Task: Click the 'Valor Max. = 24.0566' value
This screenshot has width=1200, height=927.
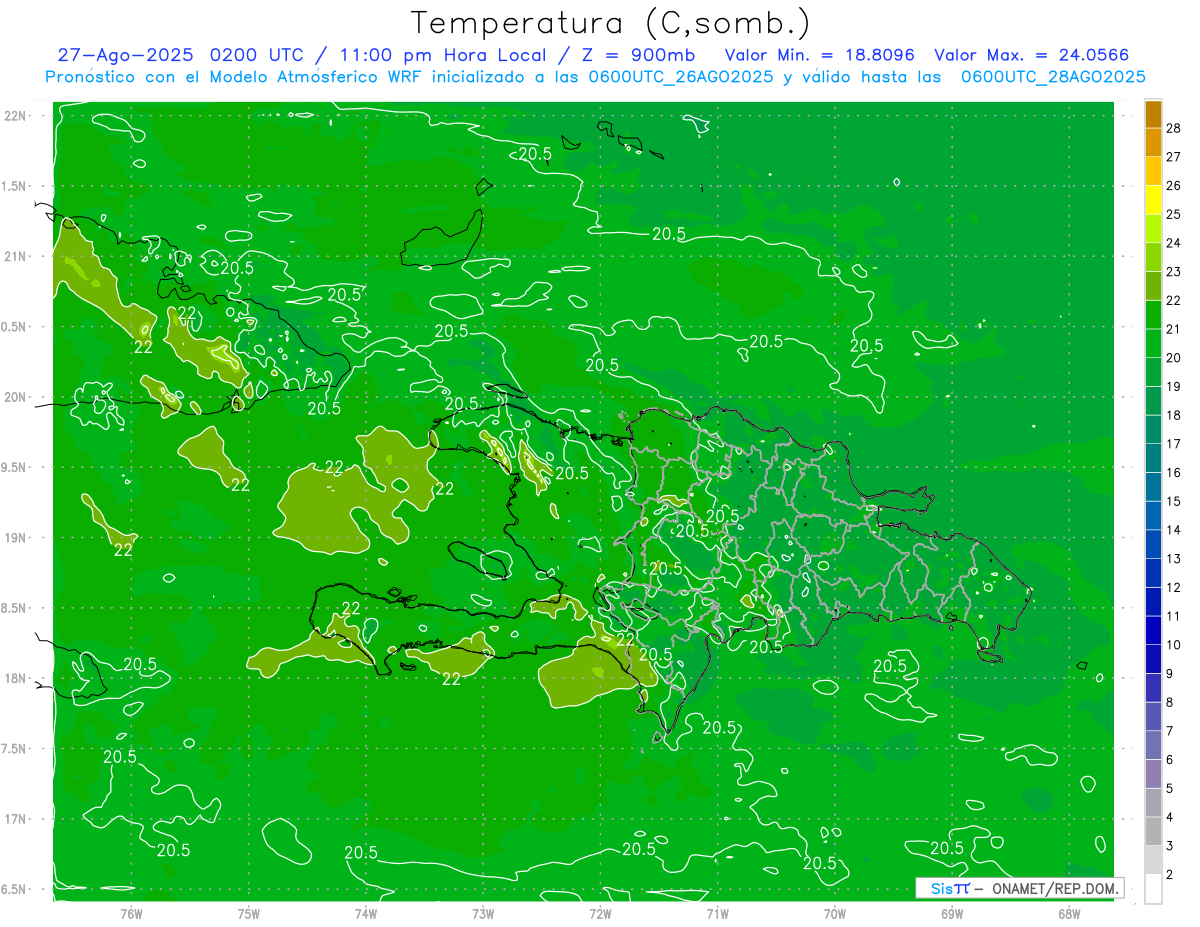Action: tap(1032, 55)
